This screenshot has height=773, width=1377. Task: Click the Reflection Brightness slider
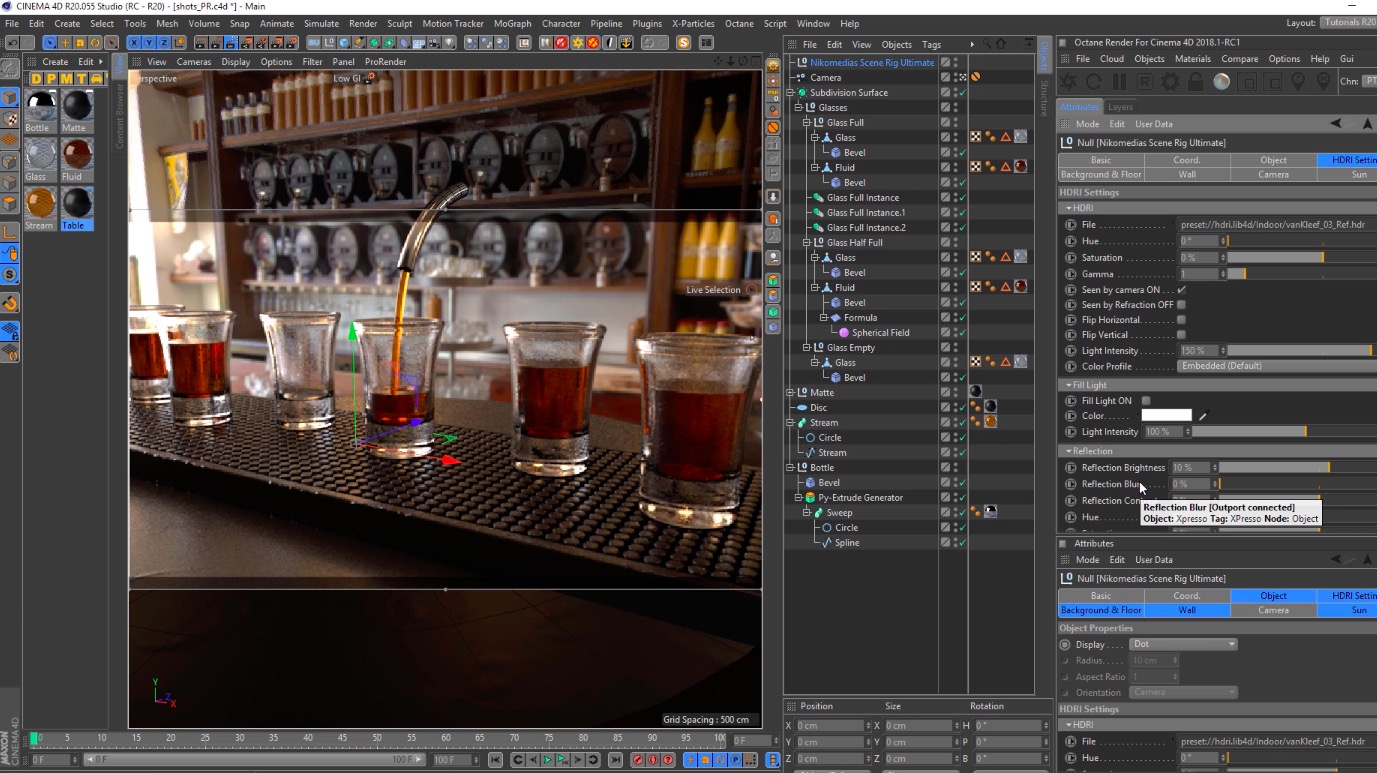click(1297, 468)
